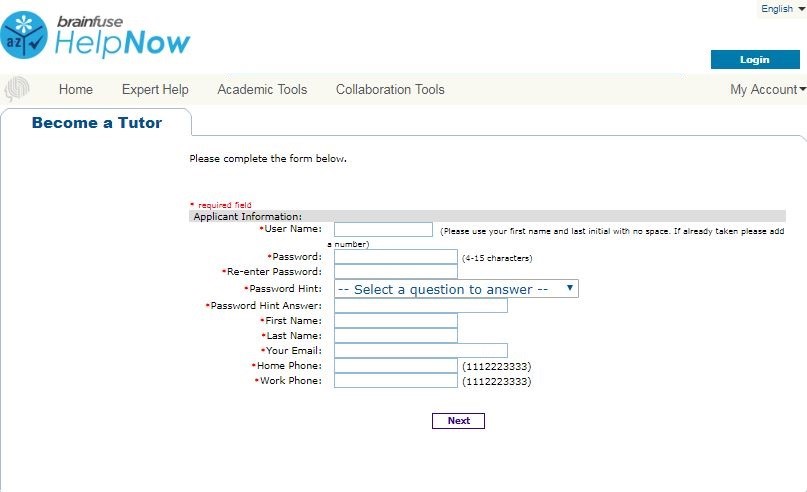
Task: Open the Academic Tools menu
Action: click(262, 89)
